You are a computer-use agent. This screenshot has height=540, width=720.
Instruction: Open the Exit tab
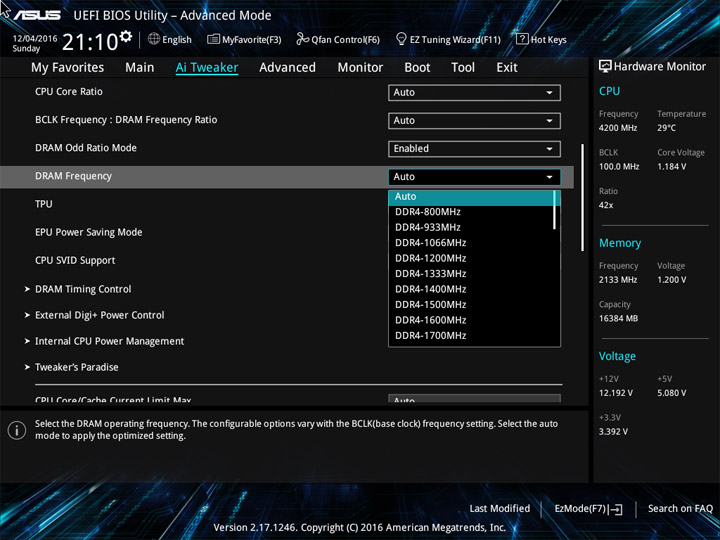[507, 68]
